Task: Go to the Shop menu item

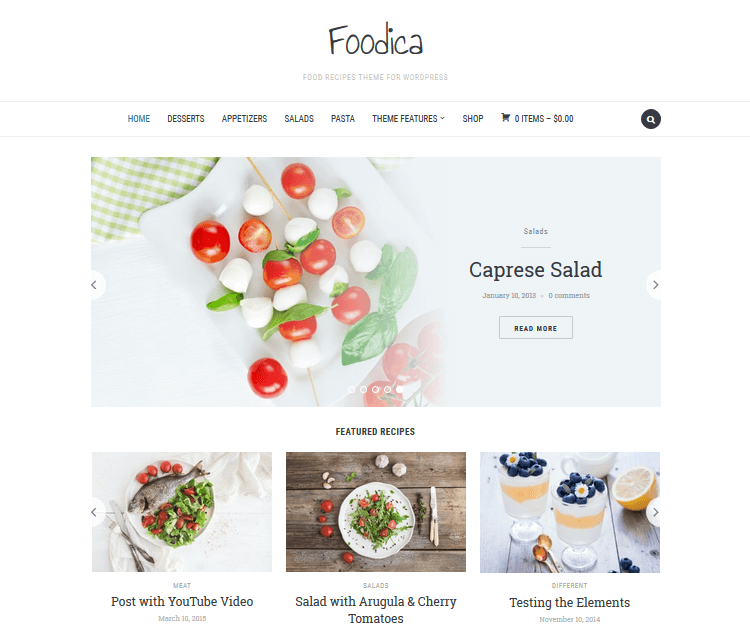Action: (473, 119)
